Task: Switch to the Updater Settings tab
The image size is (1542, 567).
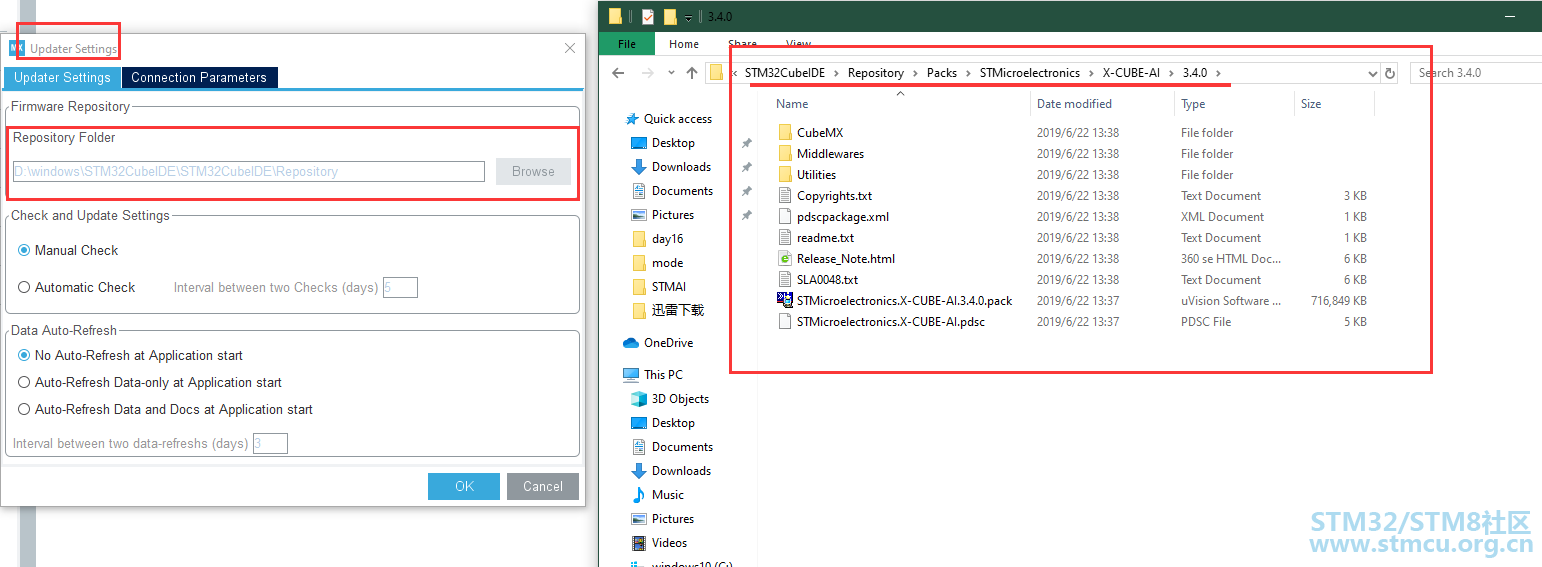Action: click(x=62, y=77)
